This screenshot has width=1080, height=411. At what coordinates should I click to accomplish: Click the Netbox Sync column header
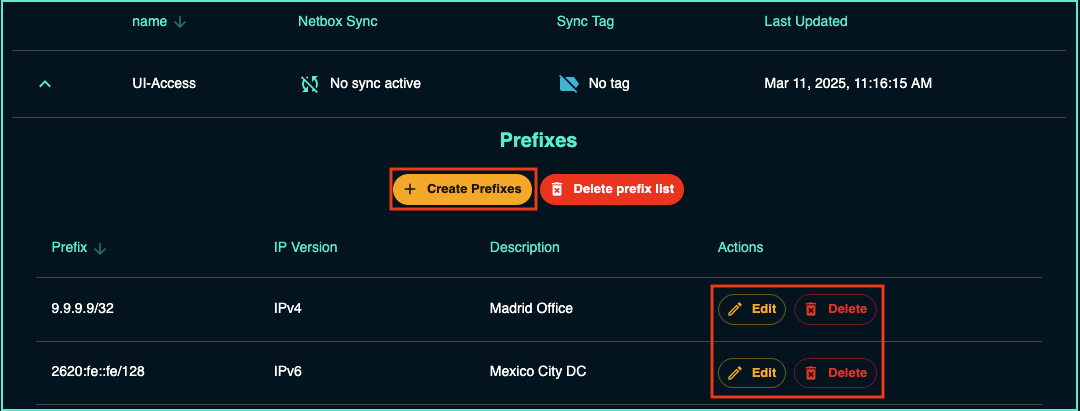click(x=338, y=21)
